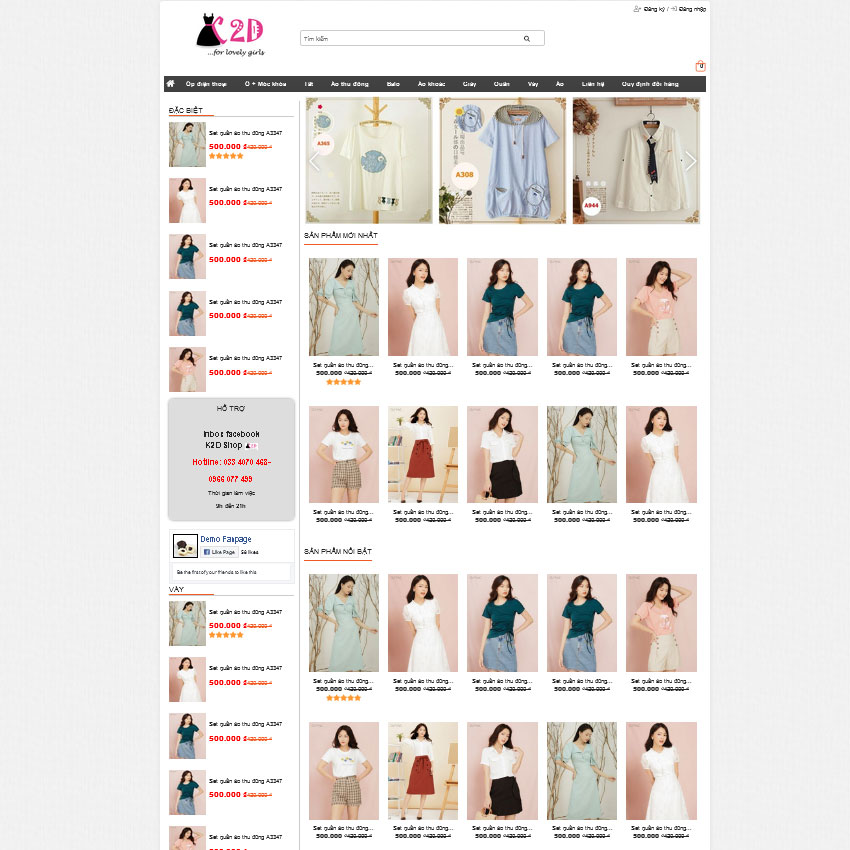This screenshot has height=850, width=850.
Task: Click the Facebook Like Page button
Action: (220, 552)
